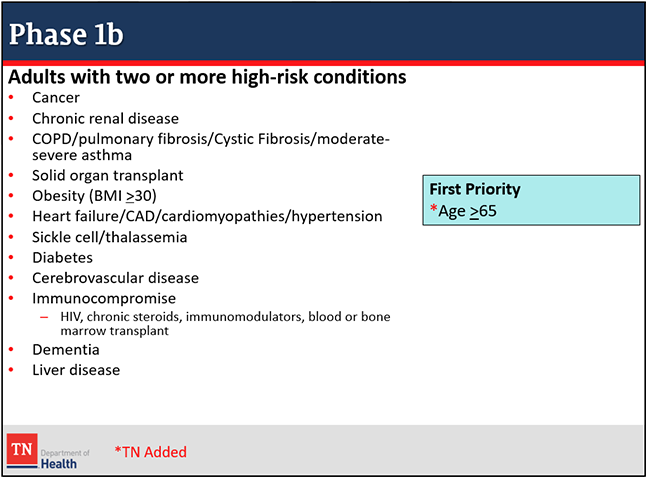
Task: Click the First Priority callout box
Action: click(x=531, y=200)
